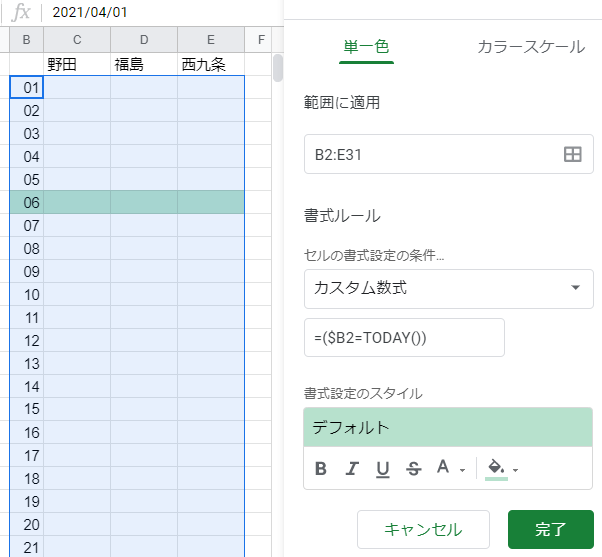
Task: Select the cell showing 14
Action: coord(26,387)
